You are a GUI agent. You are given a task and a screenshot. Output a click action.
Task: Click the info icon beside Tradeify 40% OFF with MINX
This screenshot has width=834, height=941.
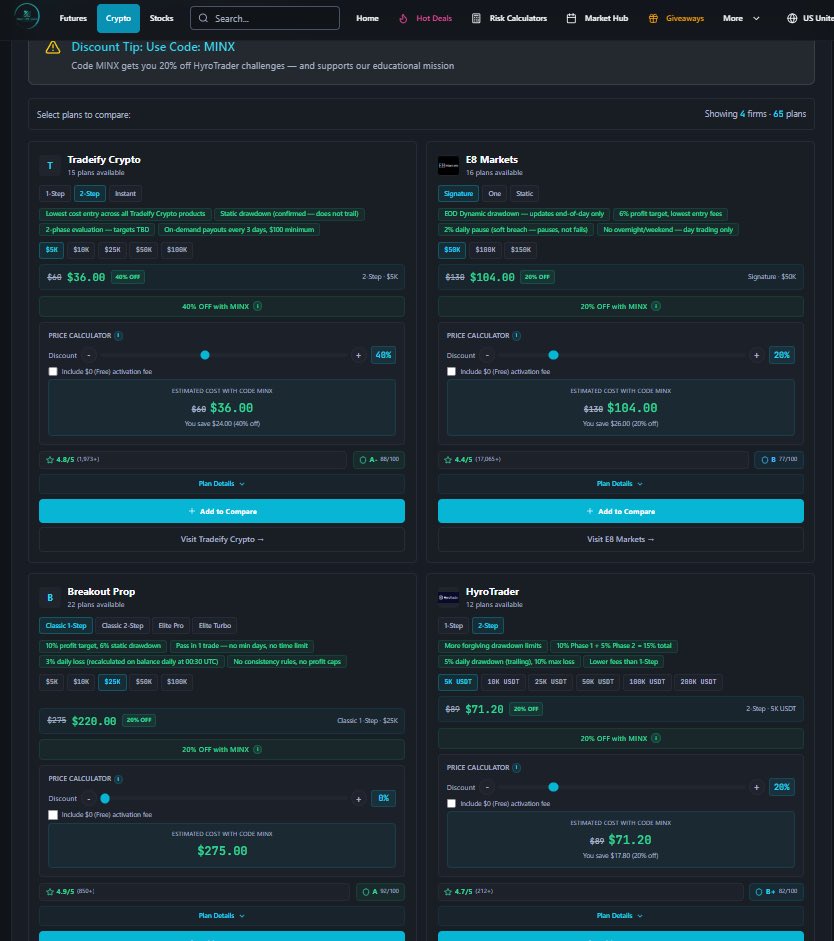(257, 306)
